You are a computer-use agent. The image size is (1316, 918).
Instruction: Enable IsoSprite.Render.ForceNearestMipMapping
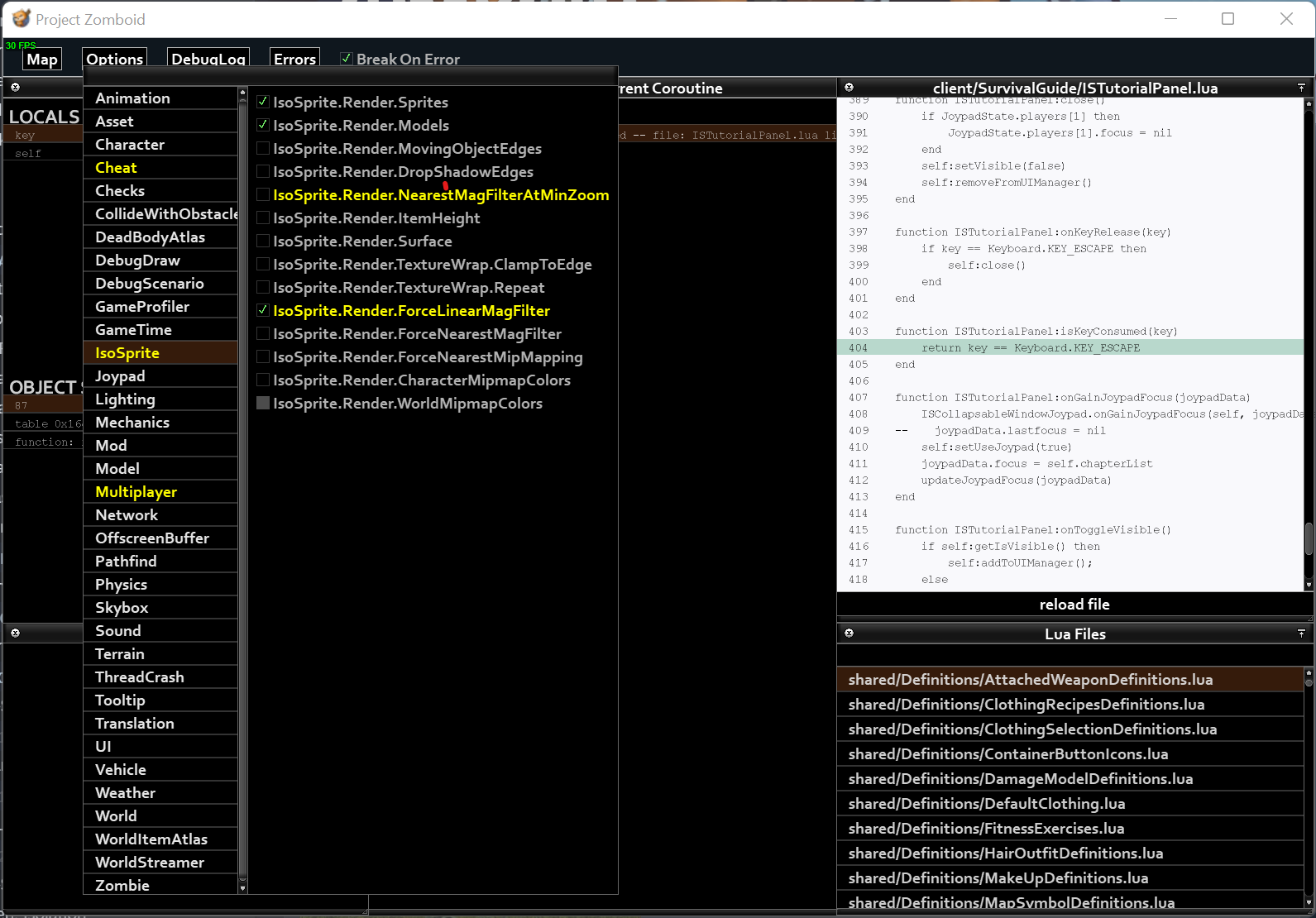coord(263,356)
